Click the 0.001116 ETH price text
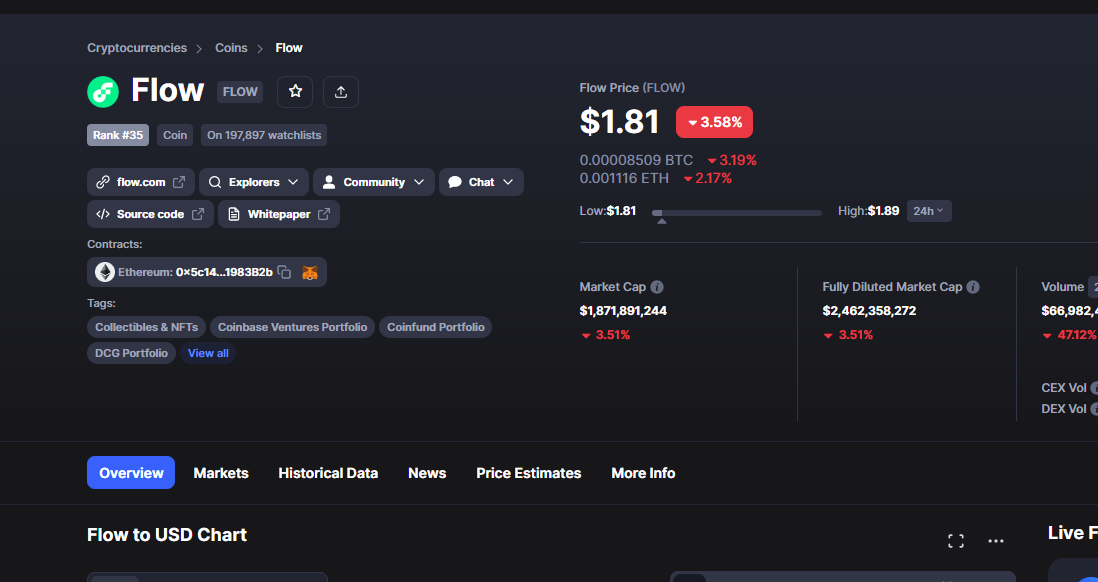The height and width of the screenshot is (582, 1098). (x=624, y=179)
